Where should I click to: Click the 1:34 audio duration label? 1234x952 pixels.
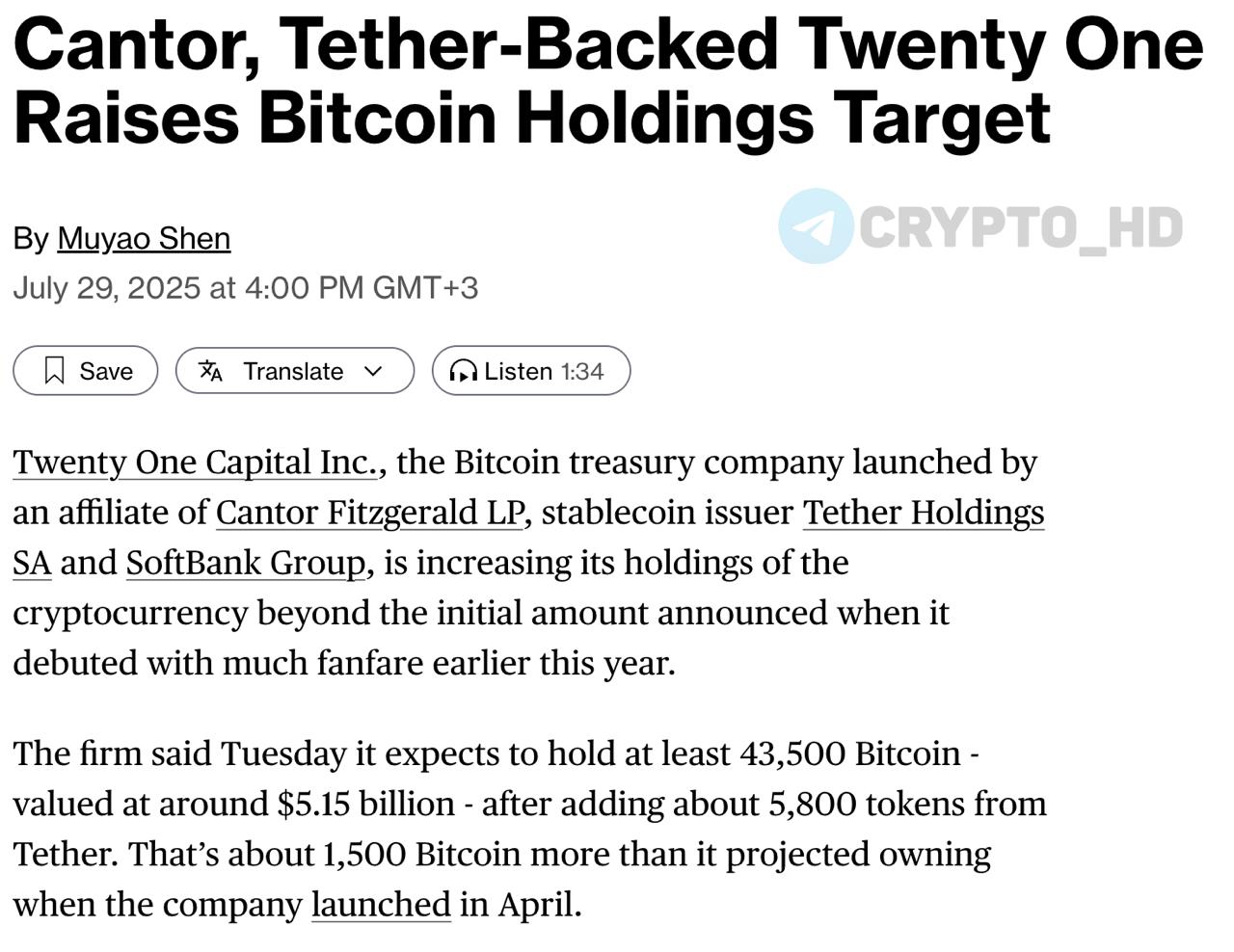582,371
